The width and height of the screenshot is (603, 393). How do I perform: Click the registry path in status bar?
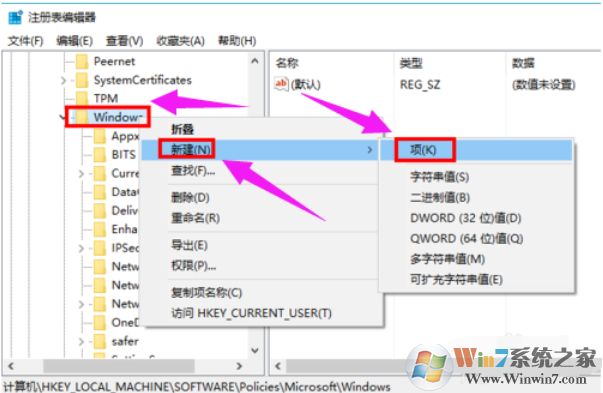click(x=197, y=386)
